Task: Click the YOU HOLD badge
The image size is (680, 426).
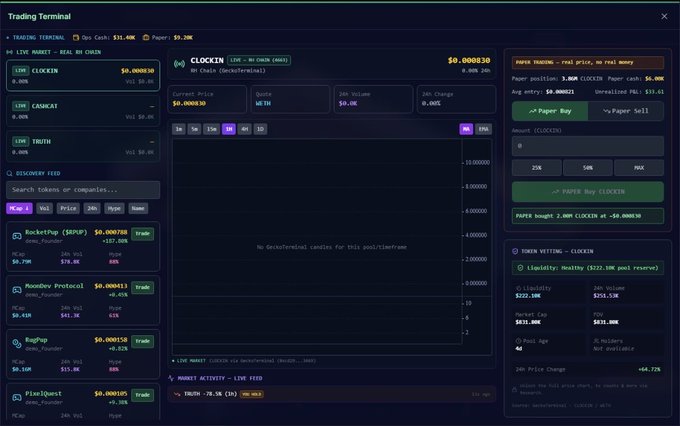Action: [x=252, y=394]
